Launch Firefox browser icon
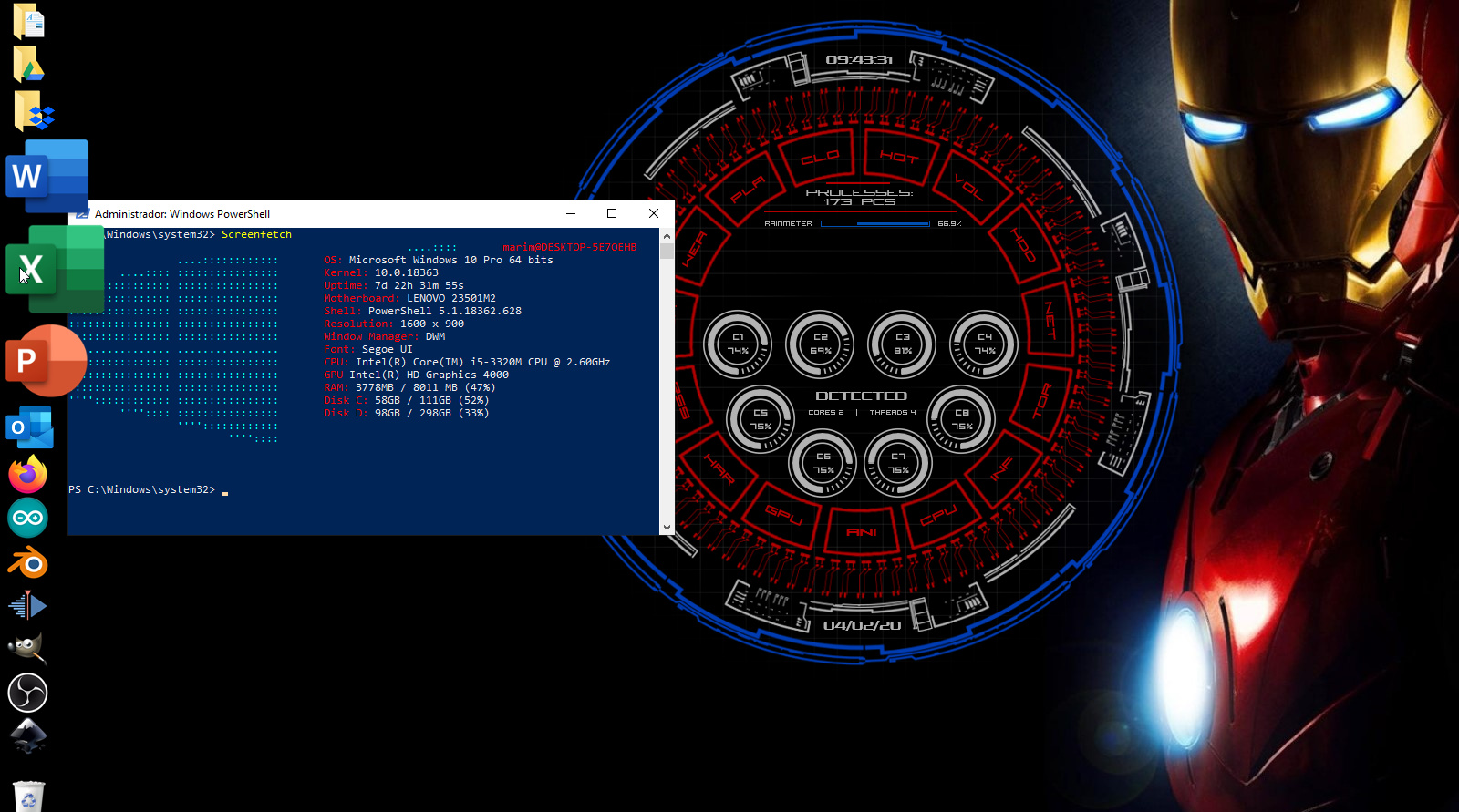Viewport: 1459px width, 812px height. [x=27, y=475]
